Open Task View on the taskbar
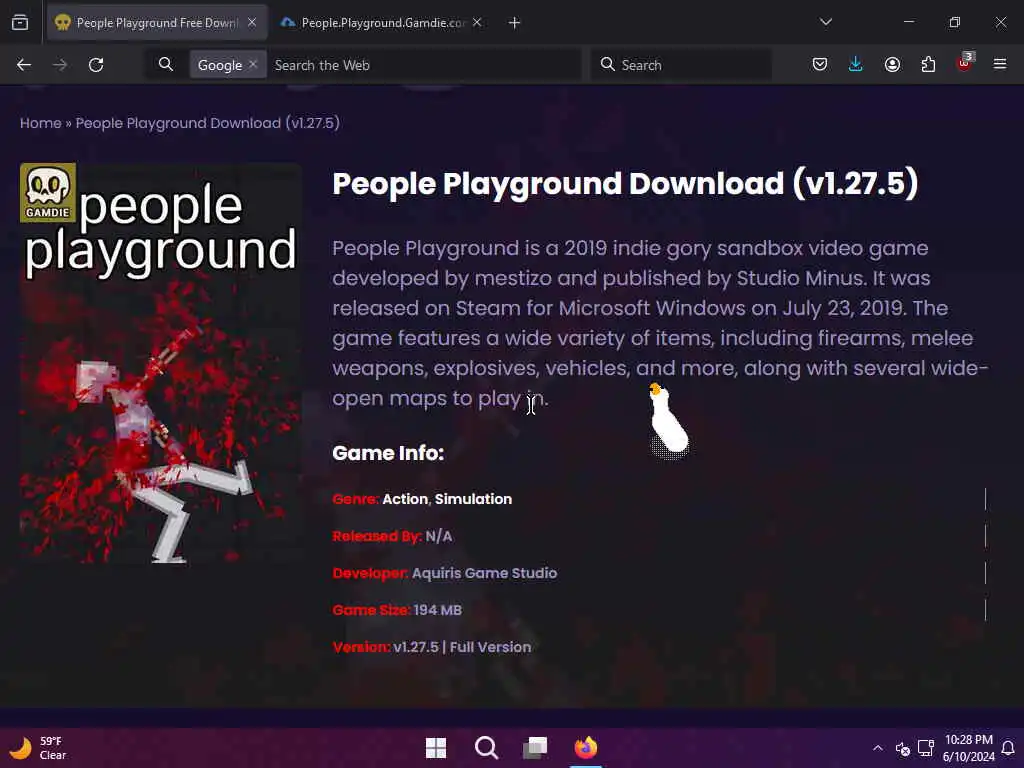 (x=536, y=748)
